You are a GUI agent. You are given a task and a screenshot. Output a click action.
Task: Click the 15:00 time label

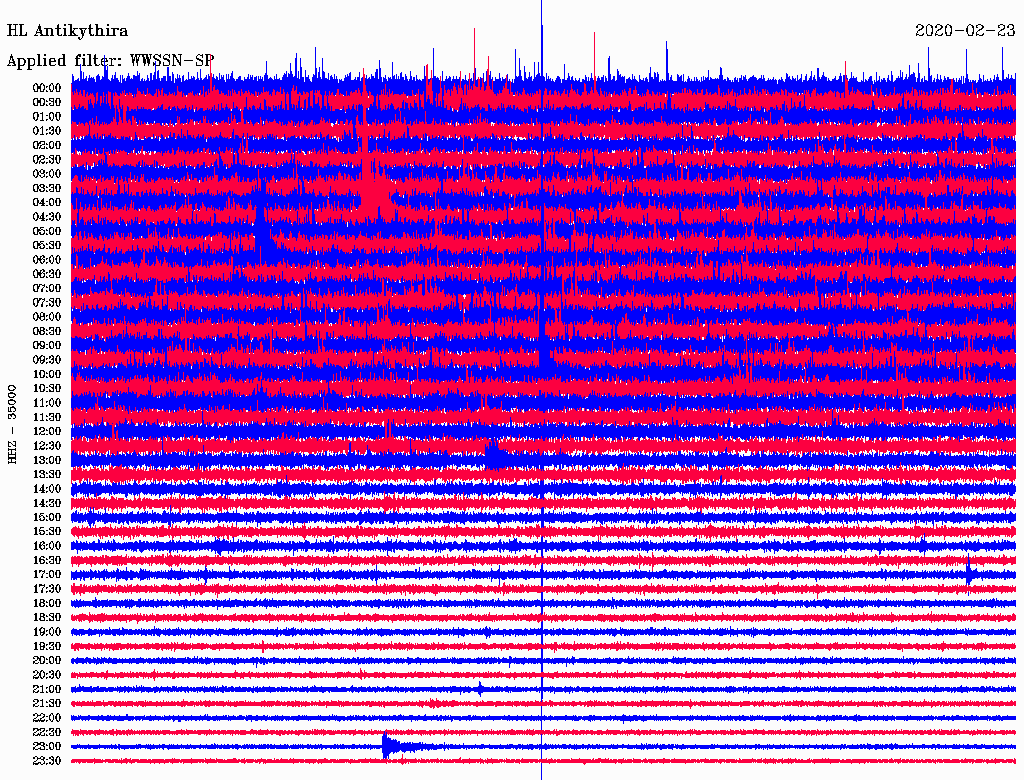coord(47,517)
